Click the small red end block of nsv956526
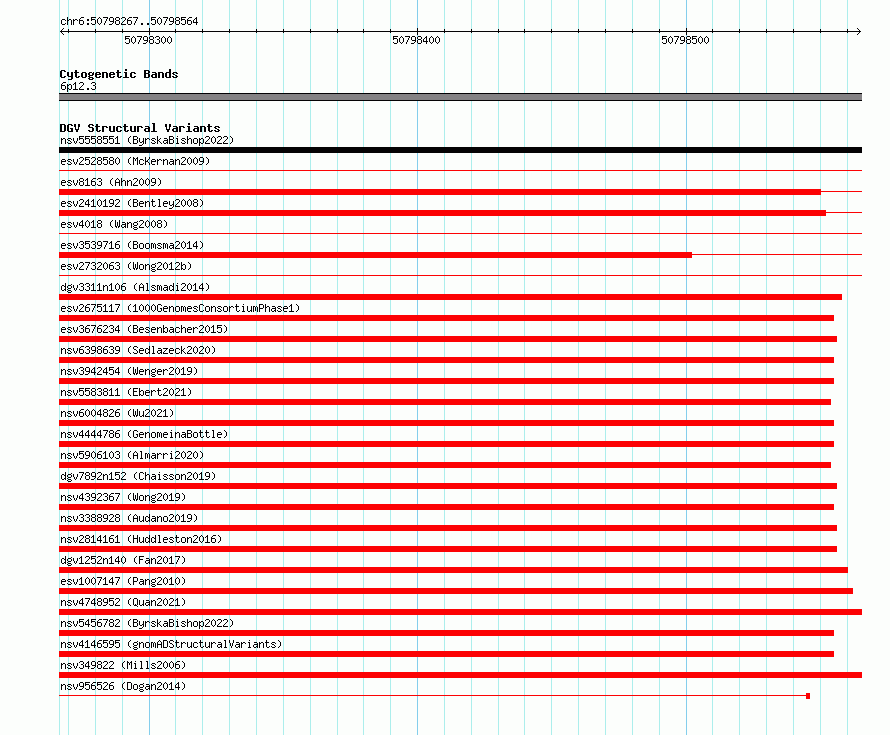This screenshot has height=735, width=890. coord(808,696)
